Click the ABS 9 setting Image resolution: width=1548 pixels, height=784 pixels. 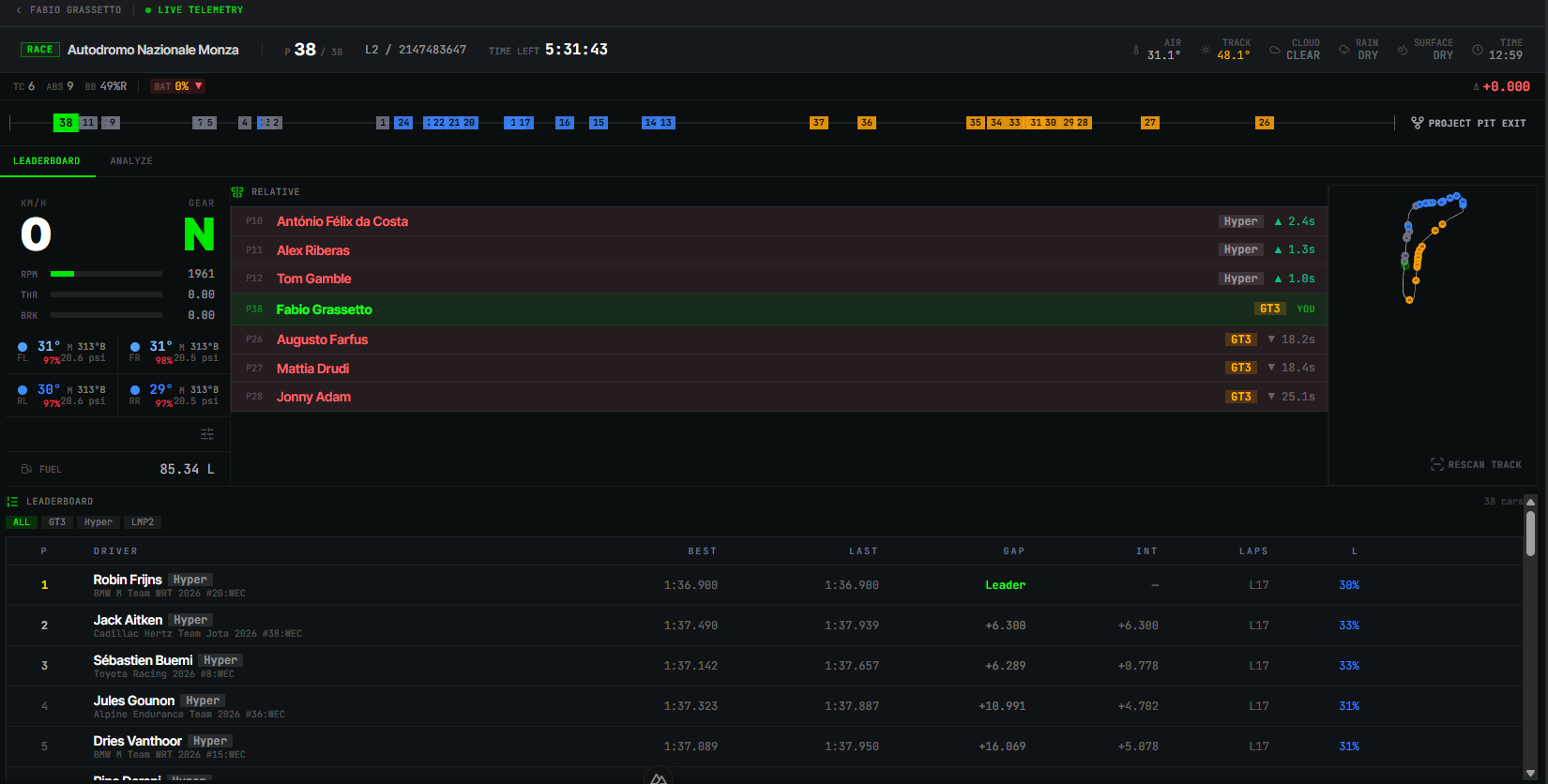tap(60, 86)
